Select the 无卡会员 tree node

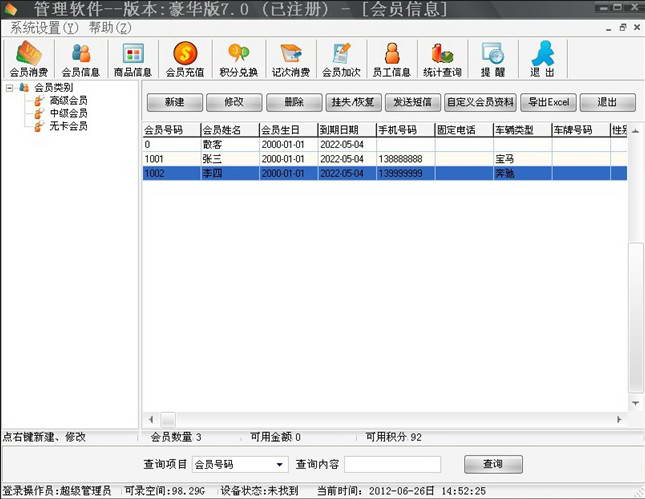tap(68, 125)
